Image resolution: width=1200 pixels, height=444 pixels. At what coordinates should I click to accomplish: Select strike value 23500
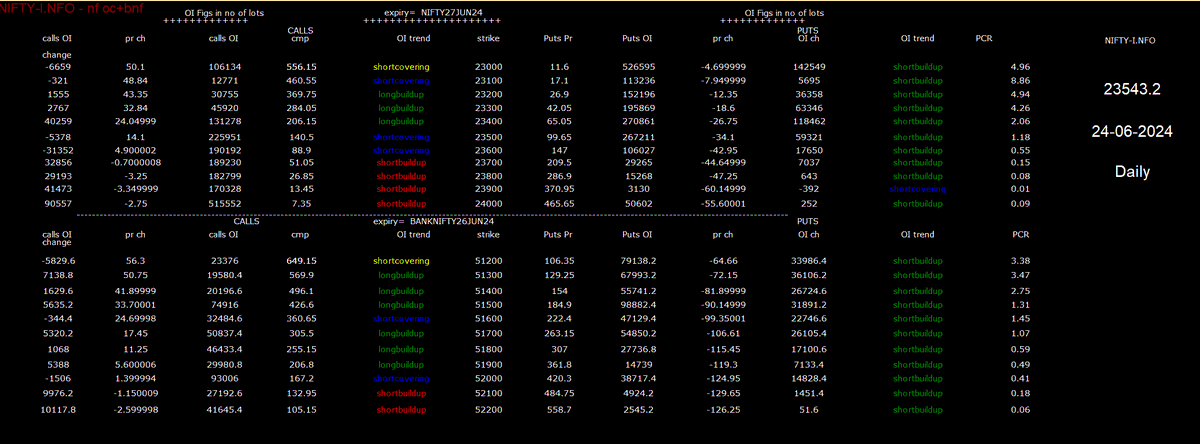pyautogui.click(x=489, y=137)
